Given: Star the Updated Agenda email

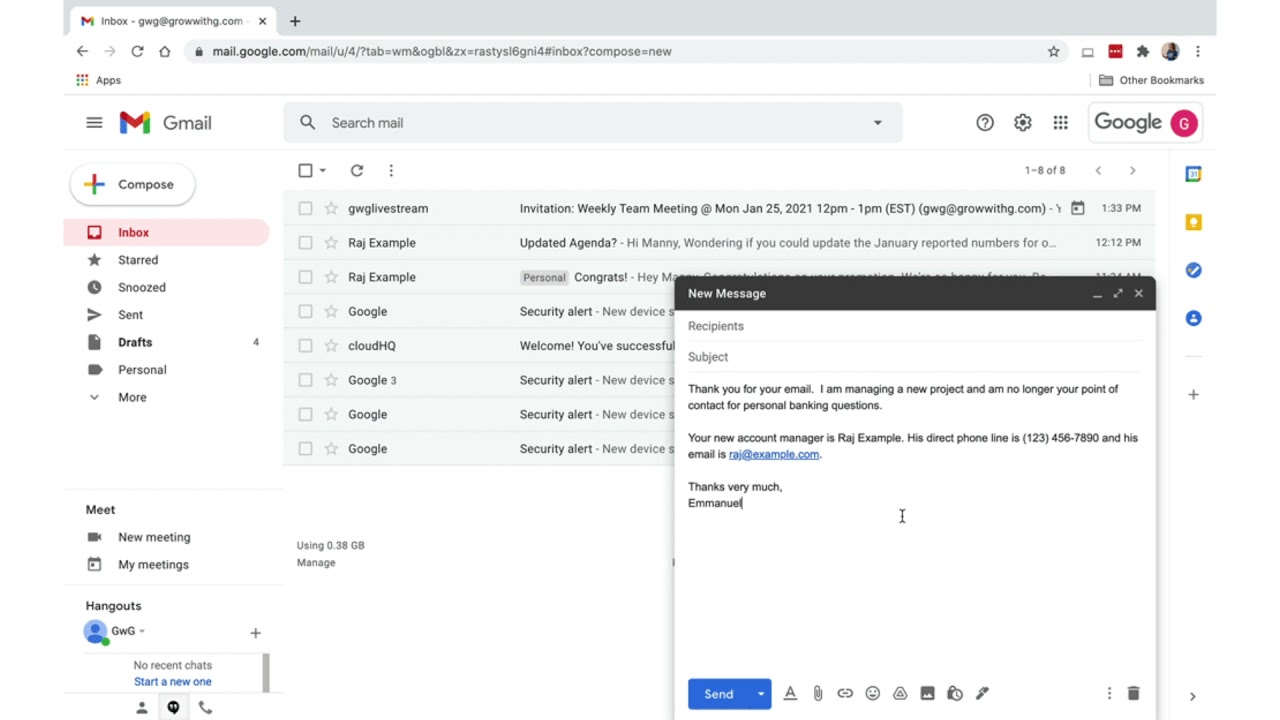Looking at the screenshot, I should pos(331,242).
